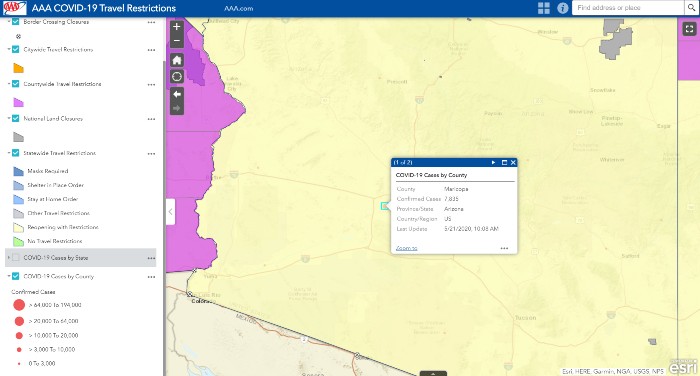Uncheck Citywide Travel Restrictions layer
700x376 pixels.
(x=16, y=50)
